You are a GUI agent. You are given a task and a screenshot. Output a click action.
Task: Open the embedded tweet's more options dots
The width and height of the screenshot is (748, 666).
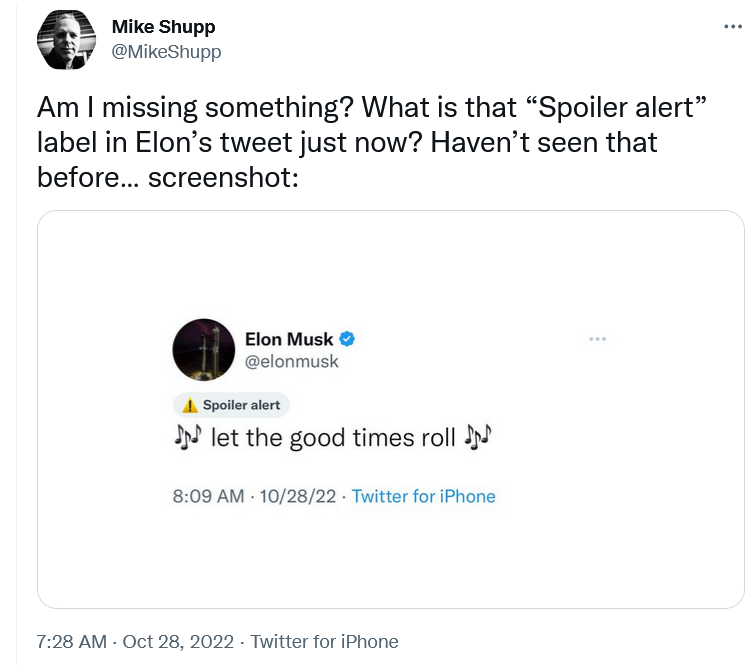coord(597,339)
